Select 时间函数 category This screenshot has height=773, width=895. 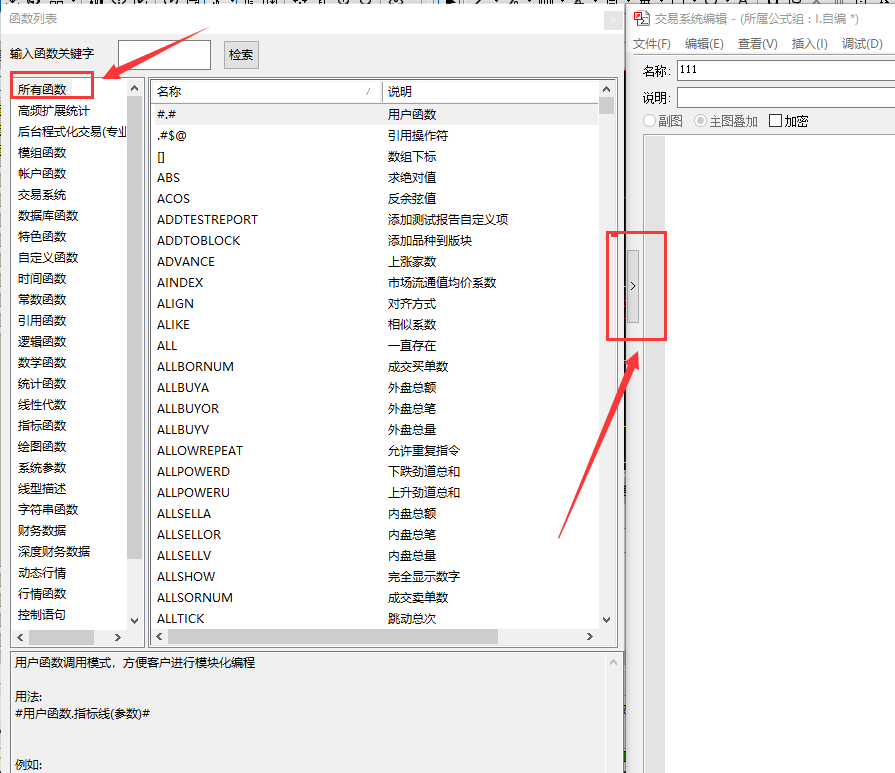tap(42, 279)
